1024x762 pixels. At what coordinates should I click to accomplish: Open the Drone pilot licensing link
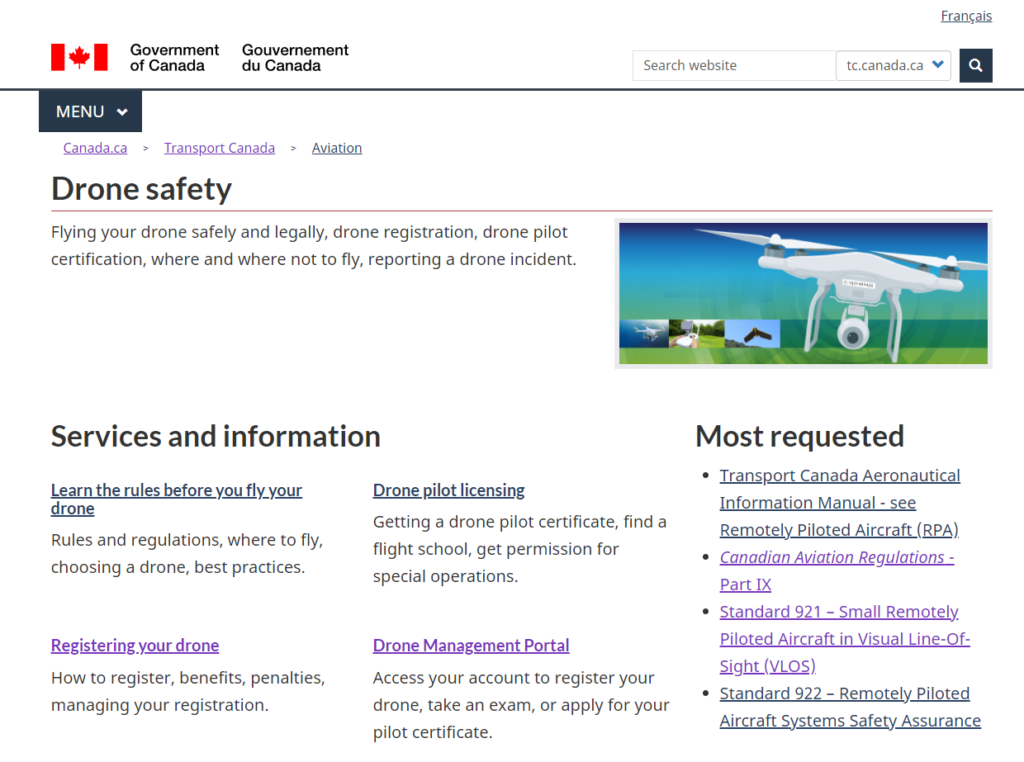[x=449, y=490]
